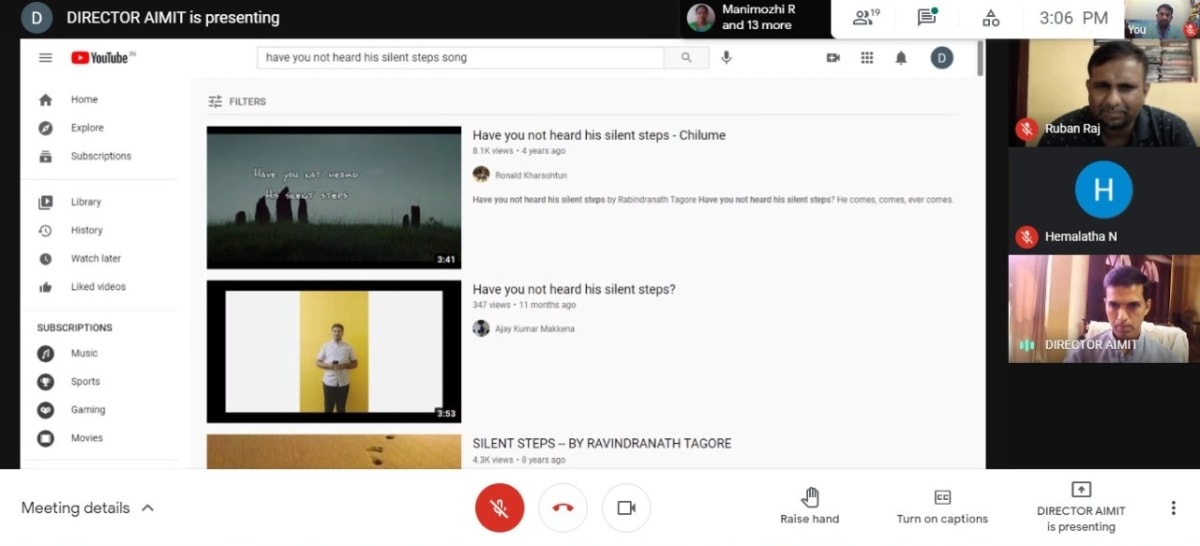This screenshot has height=546, width=1200.
Task: Open 'SILENT STEPS -- BY RAVINDRANATH TAGORE' title
Action: [x=602, y=443]
